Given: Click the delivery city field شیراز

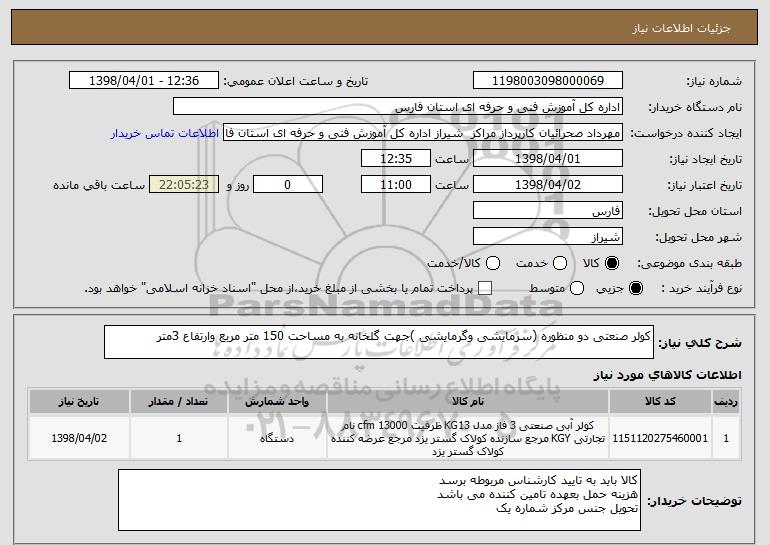Looking at the screenshot, I should [x=548, y=237].
